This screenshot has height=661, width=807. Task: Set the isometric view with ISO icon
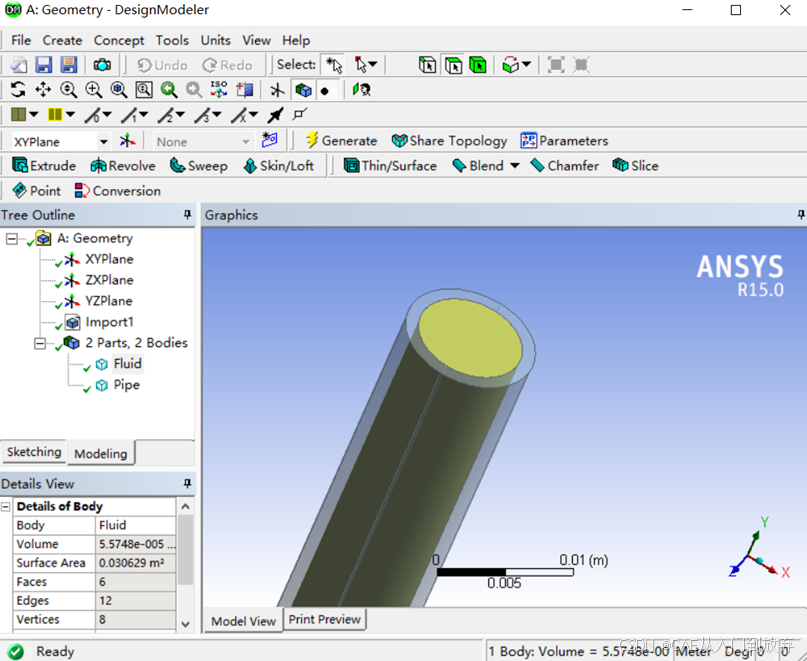(x=219, y=90)
